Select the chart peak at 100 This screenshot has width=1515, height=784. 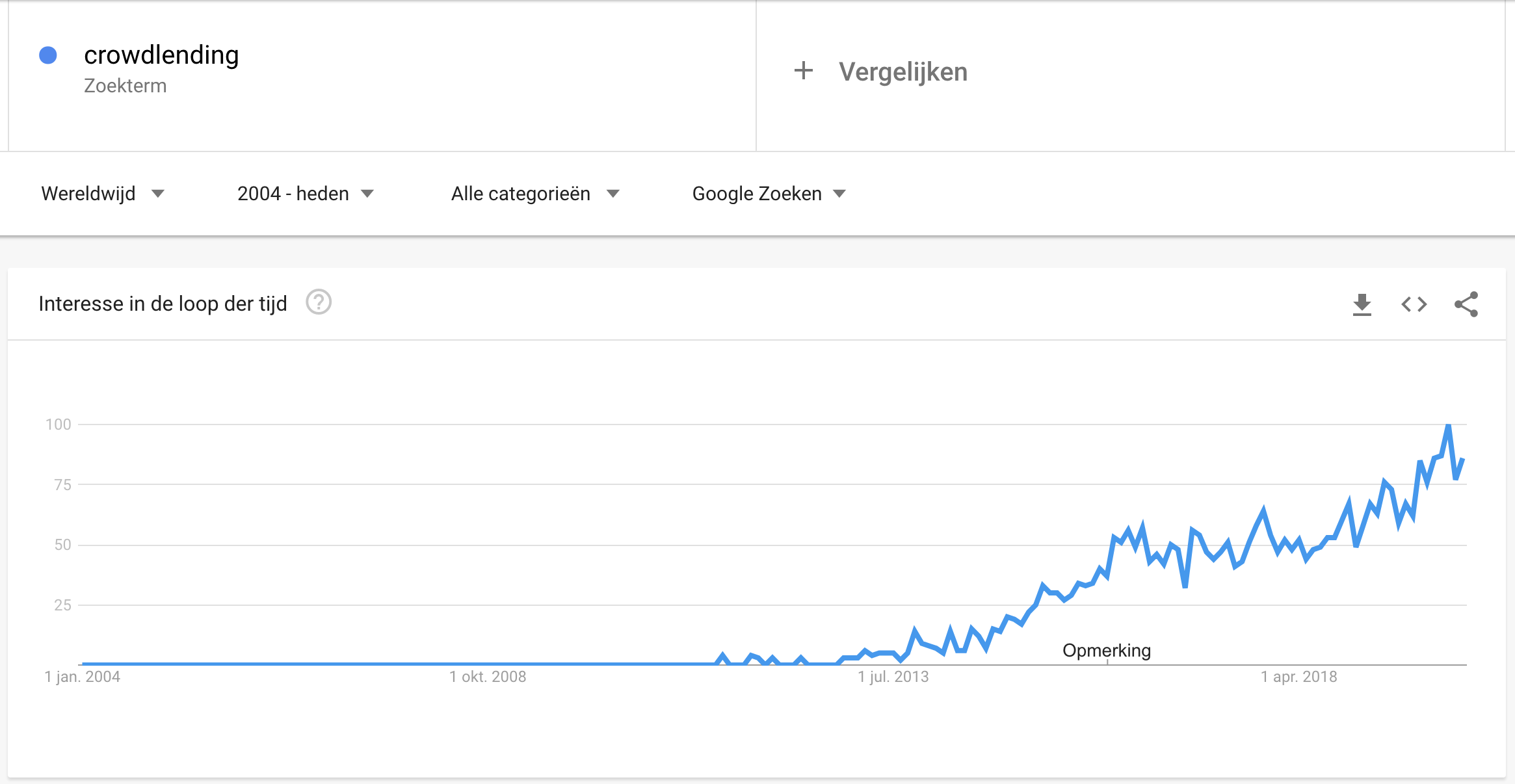[1448, 426]
